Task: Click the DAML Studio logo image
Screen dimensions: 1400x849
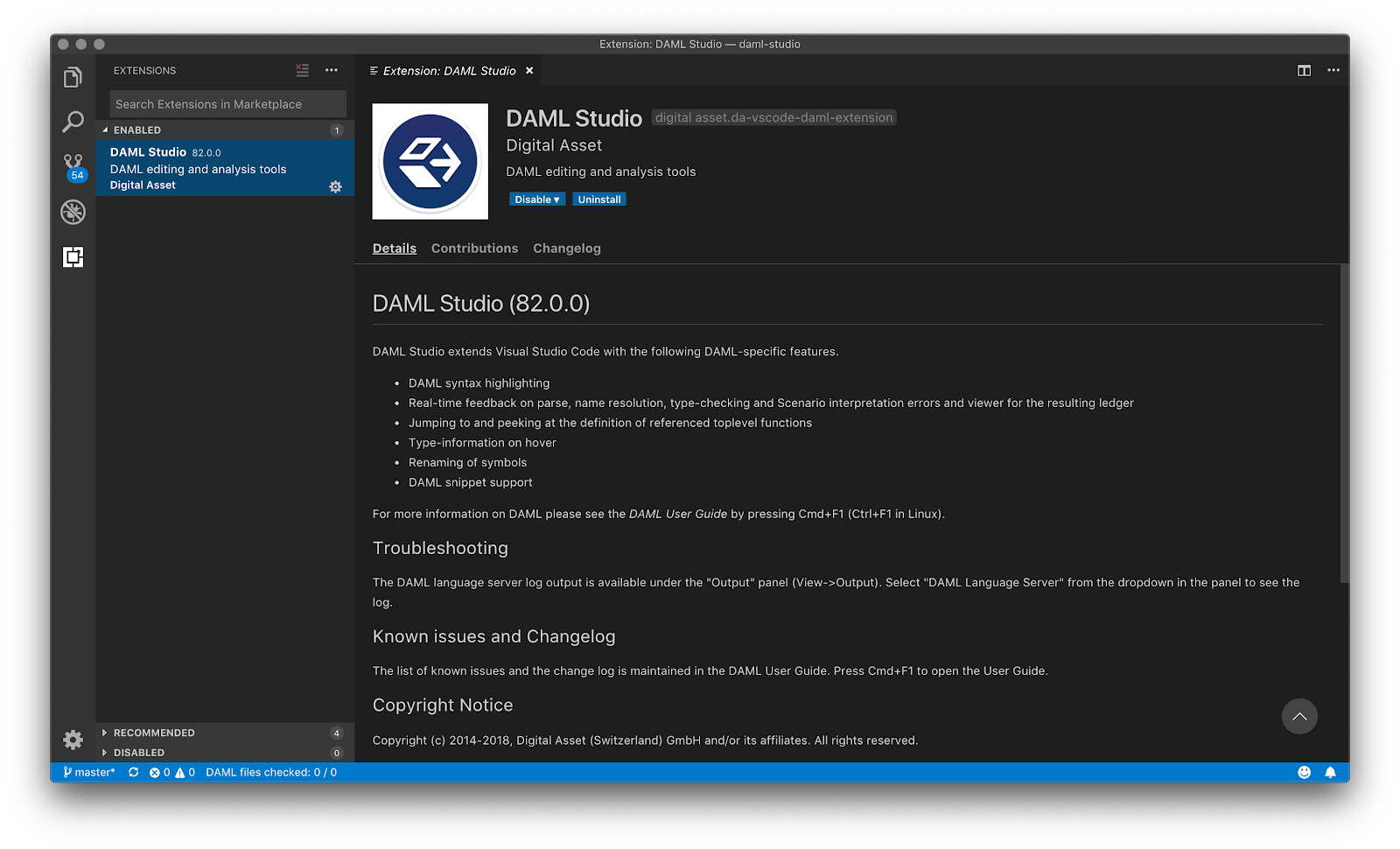Action: pos(430,161)
